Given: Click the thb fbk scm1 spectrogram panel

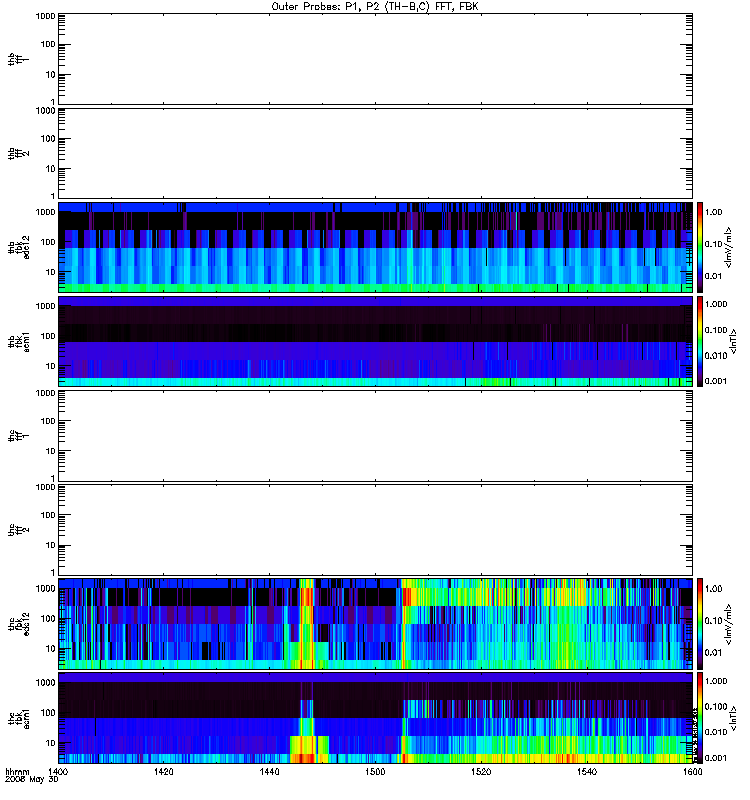Looking at the screenshot, I should 376,341.
